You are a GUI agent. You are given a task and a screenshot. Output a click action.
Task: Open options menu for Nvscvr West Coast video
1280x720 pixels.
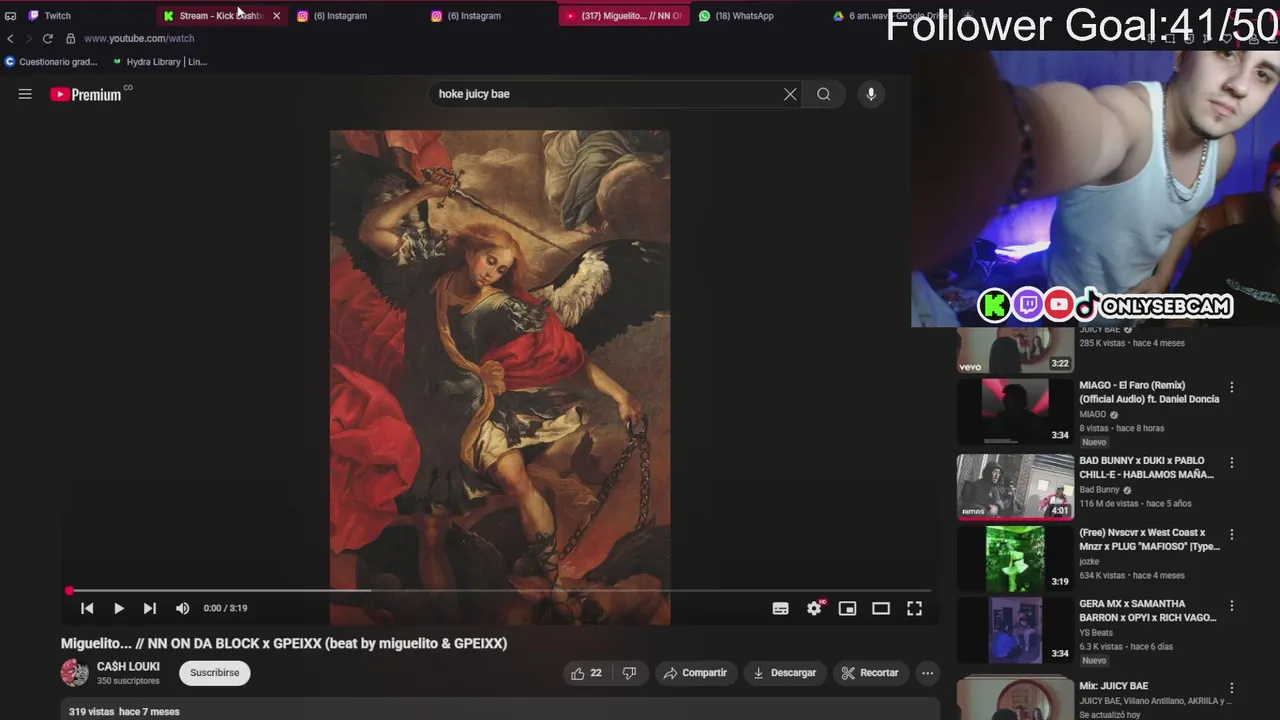pos(1232,535)
